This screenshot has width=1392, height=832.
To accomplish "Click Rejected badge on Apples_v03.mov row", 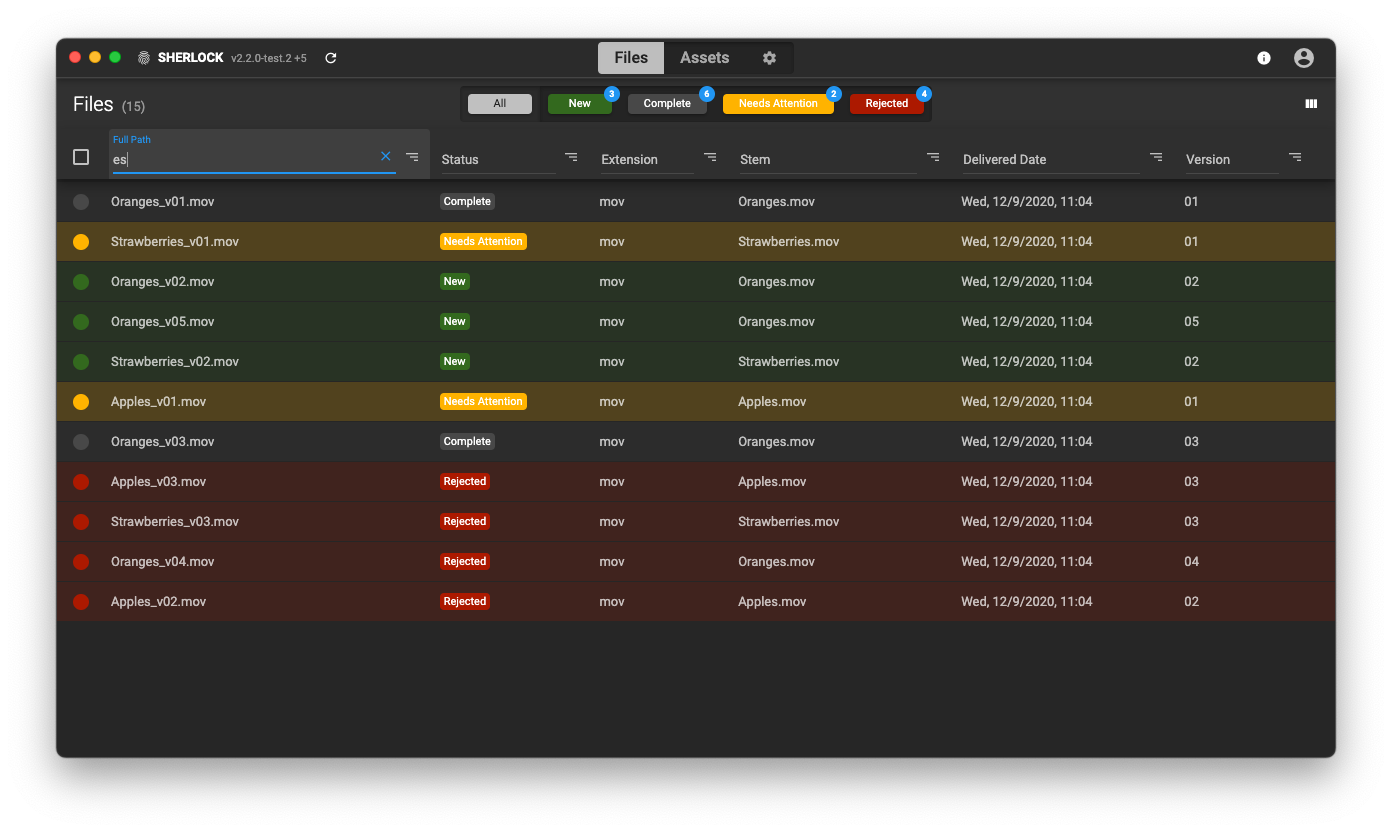I will (465, 482).
